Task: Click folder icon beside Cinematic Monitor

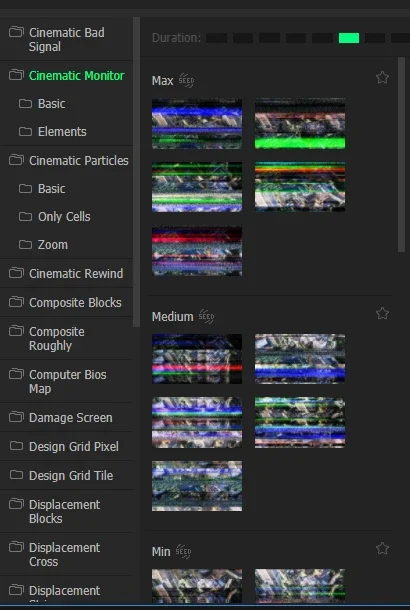Action: point(16,74)
